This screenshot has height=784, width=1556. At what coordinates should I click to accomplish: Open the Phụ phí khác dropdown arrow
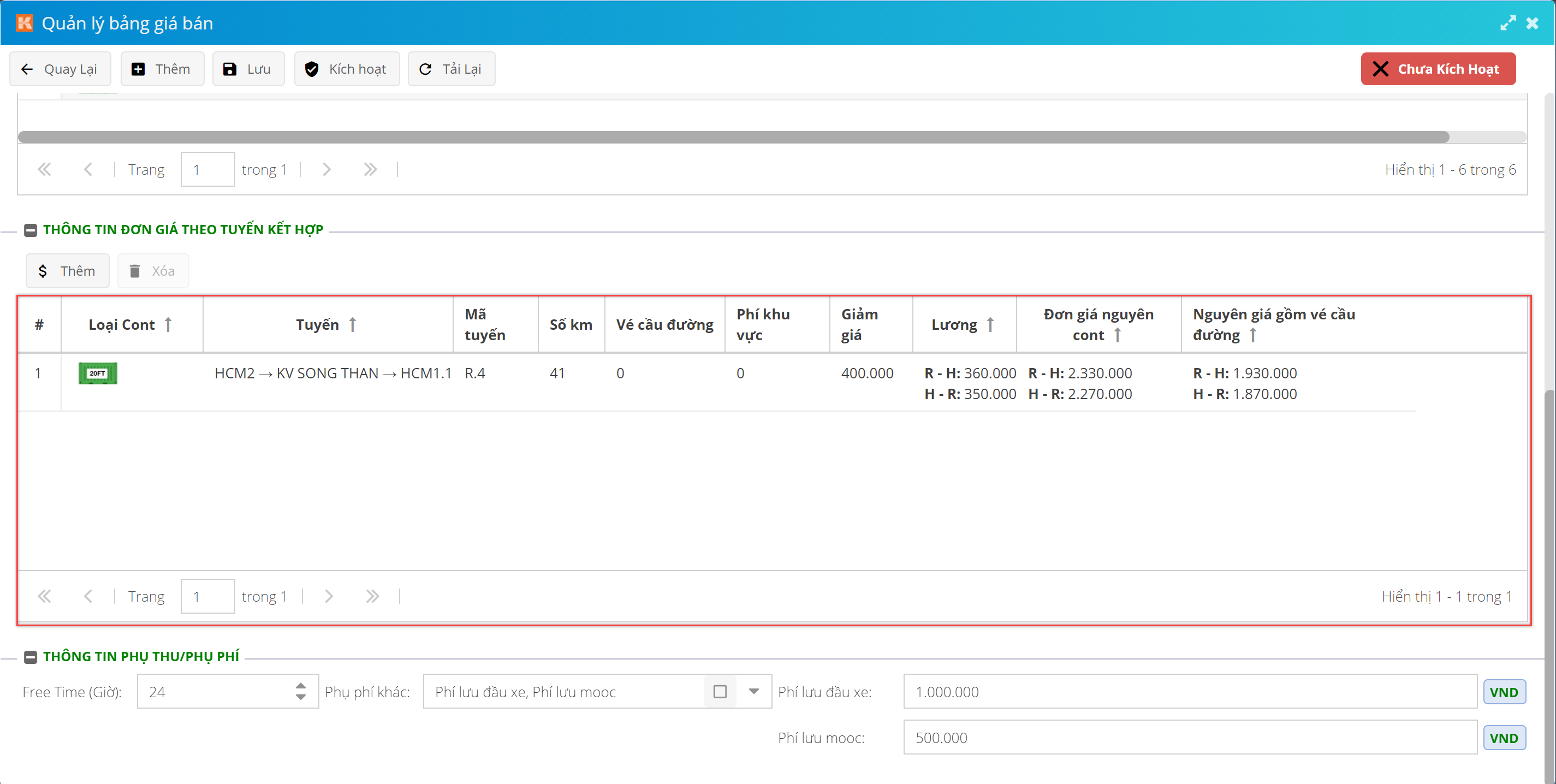pyautogui.click(x=753, y=691)
